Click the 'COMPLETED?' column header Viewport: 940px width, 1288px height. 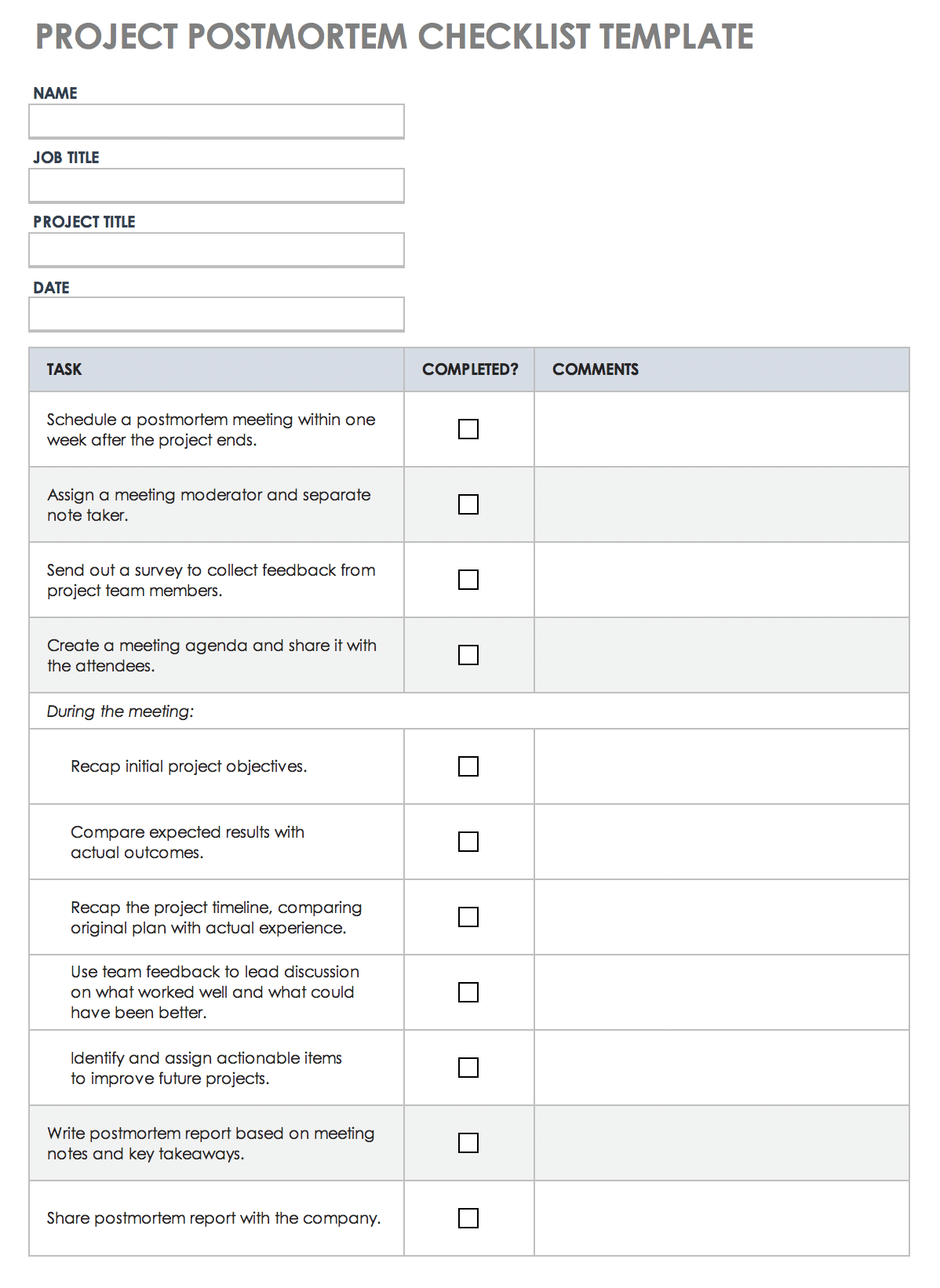coord(470,369)
